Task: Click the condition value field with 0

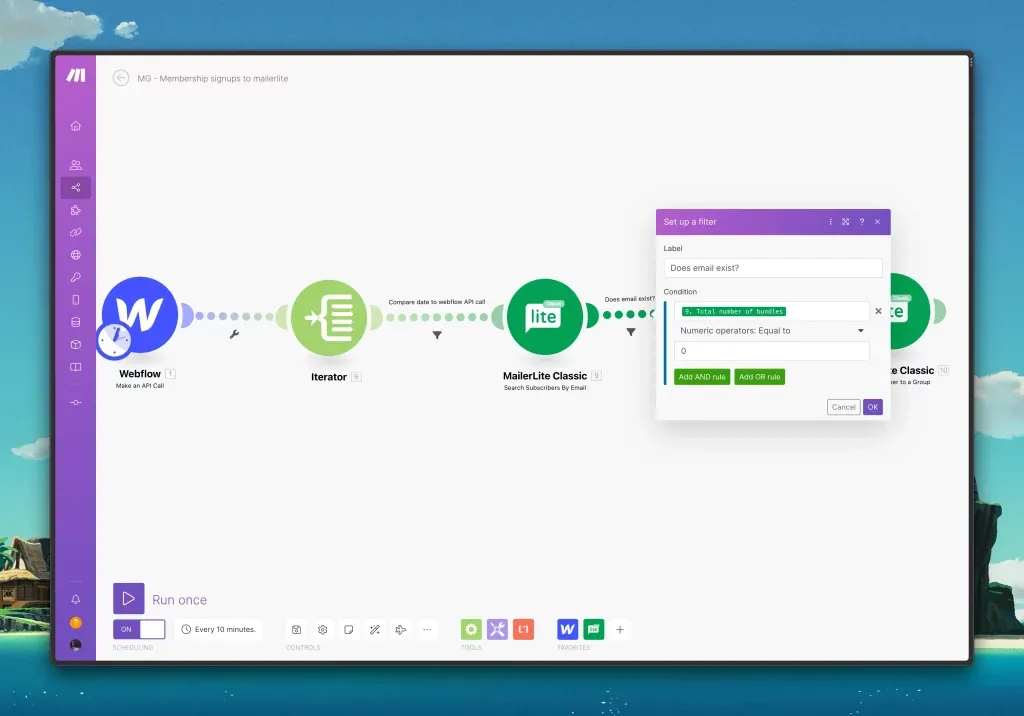Action: point(772,351)
